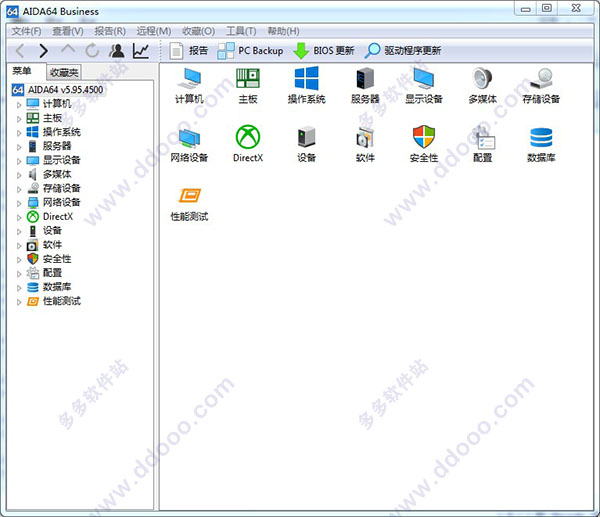The width and height of the screenshot is (600, 517).
Task: Select 配置 in the left tree
Action: tap(44, 273)
